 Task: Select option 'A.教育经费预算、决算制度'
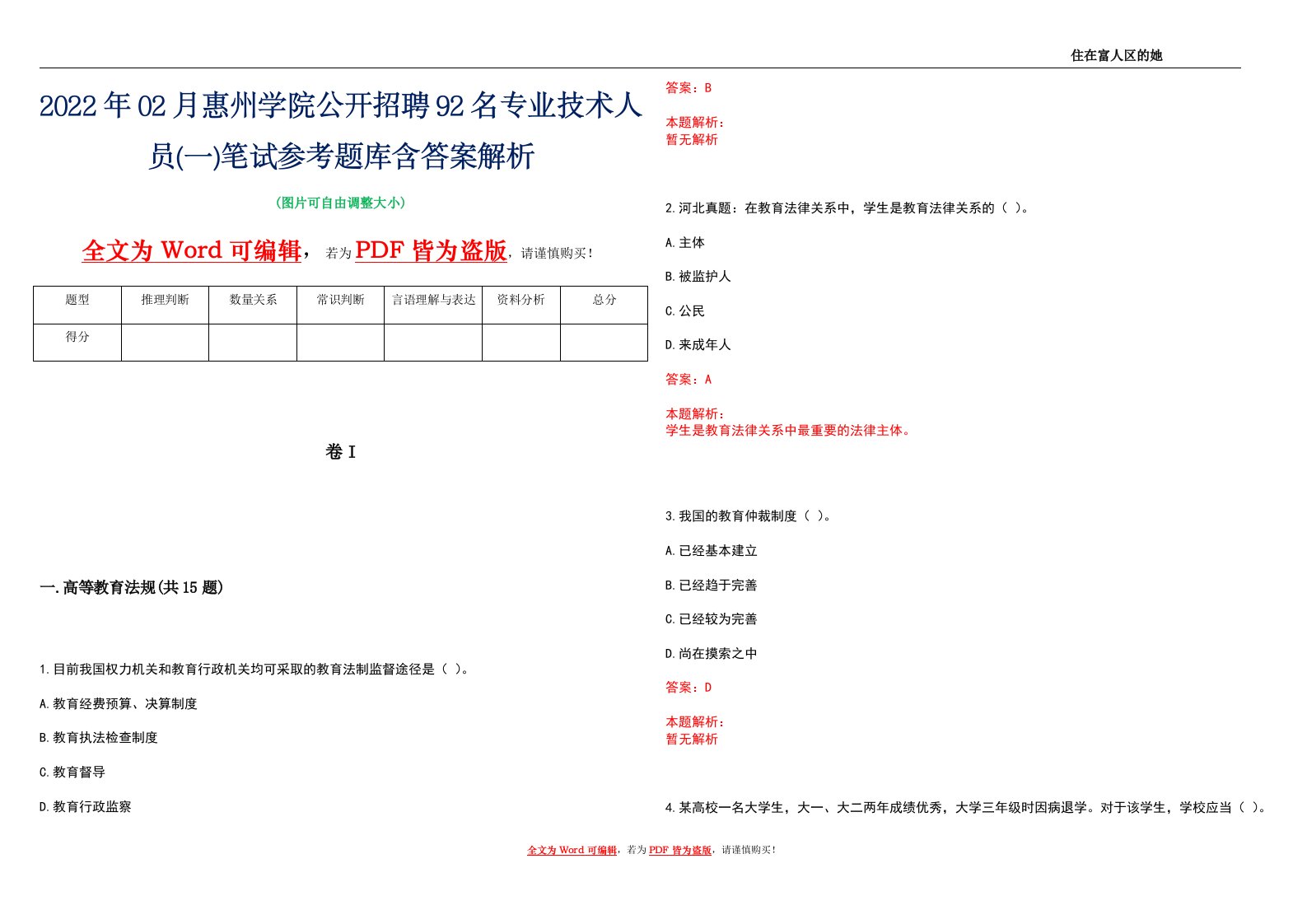point(119,704)
